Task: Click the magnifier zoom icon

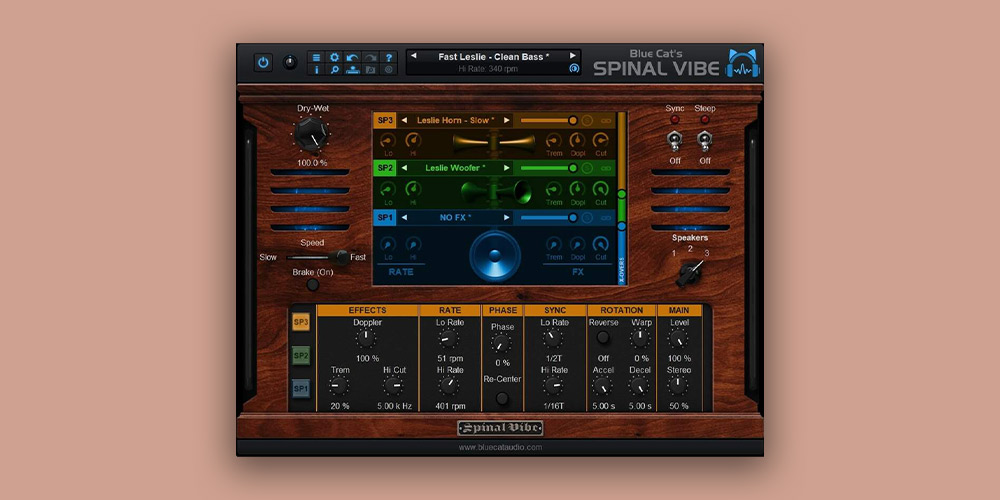Action: coord(334,70)
